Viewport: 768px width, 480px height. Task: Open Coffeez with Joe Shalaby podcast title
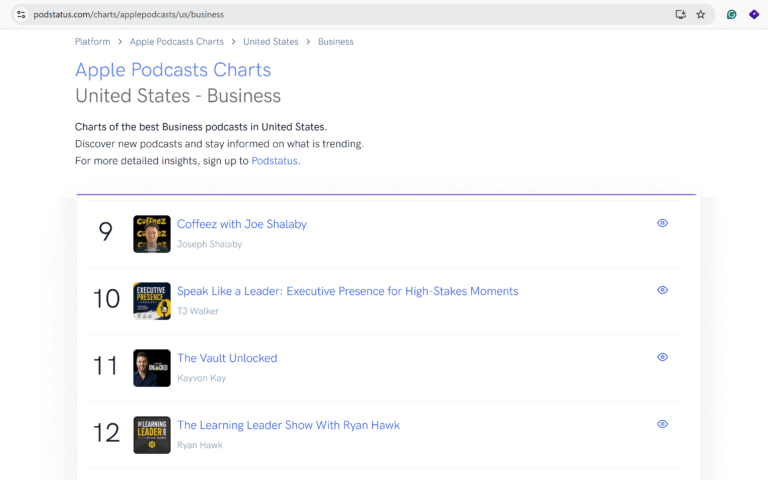tap(242, 224)
